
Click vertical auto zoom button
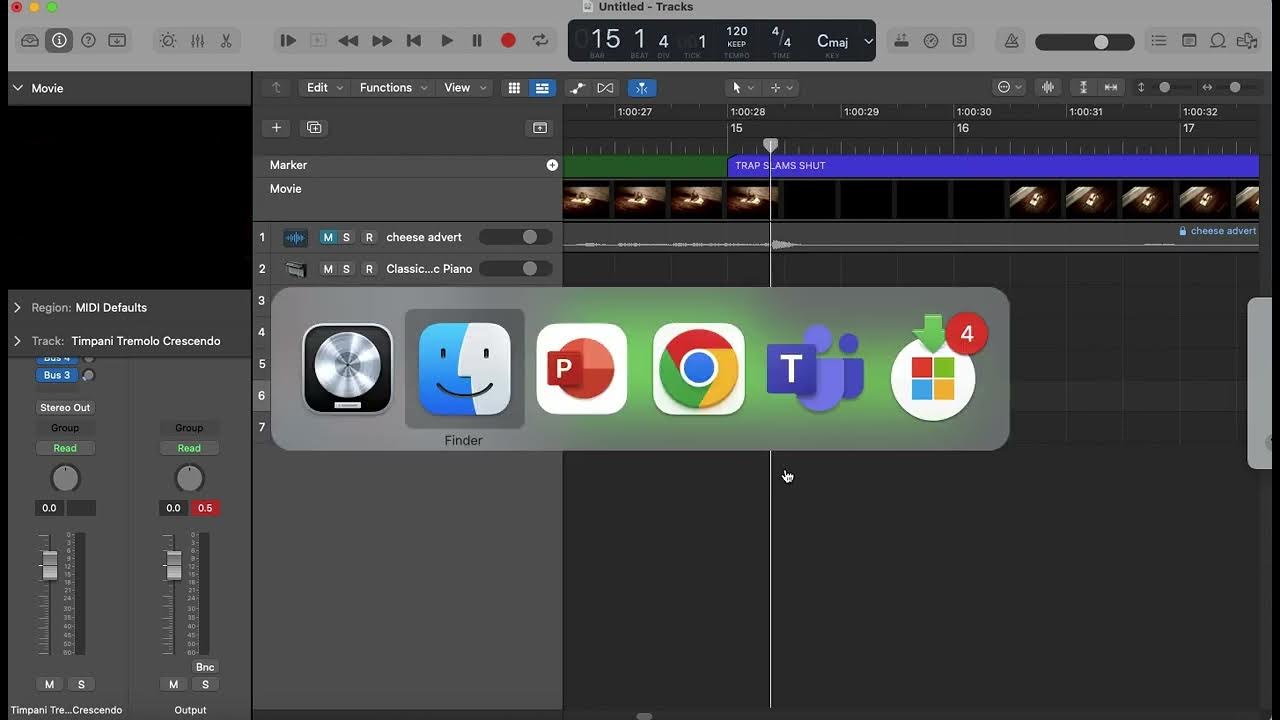(x=1083, y=88)
